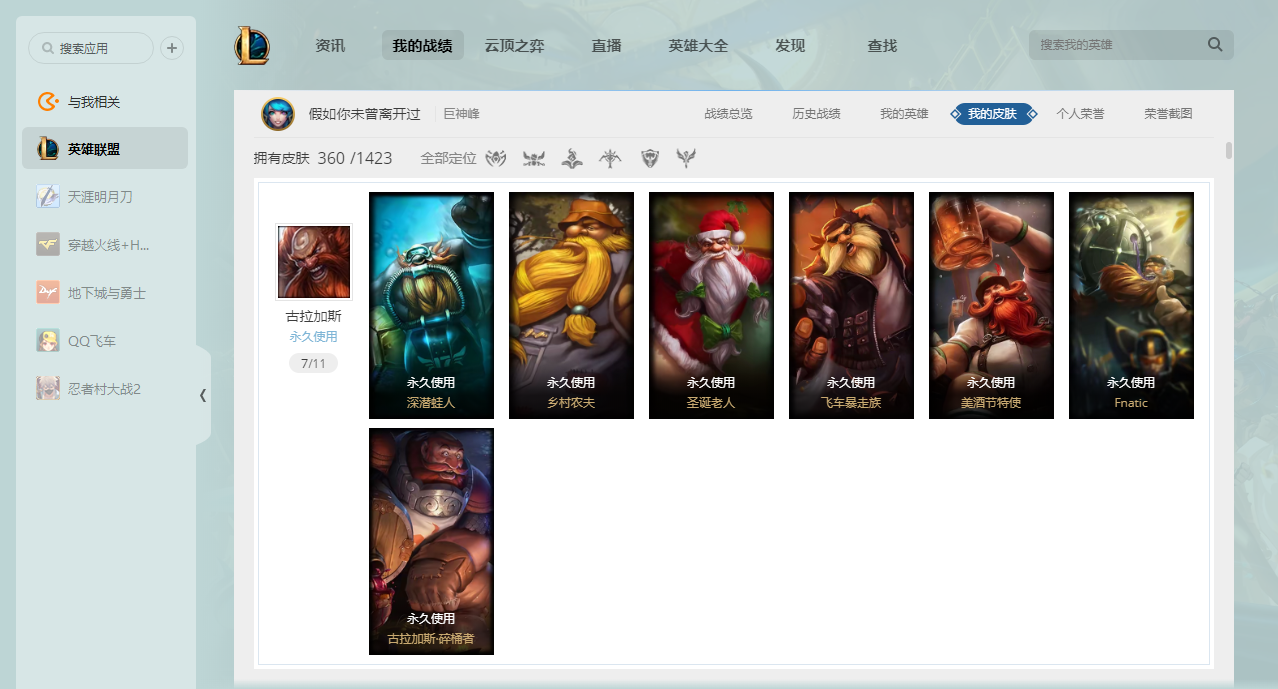Open the 圣诞老人 skin card
The width and height of the screenshot is (1278, 689).
point(711,305)
